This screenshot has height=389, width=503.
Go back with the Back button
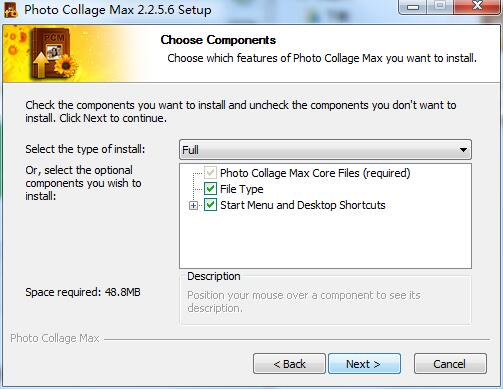[289, 364]
